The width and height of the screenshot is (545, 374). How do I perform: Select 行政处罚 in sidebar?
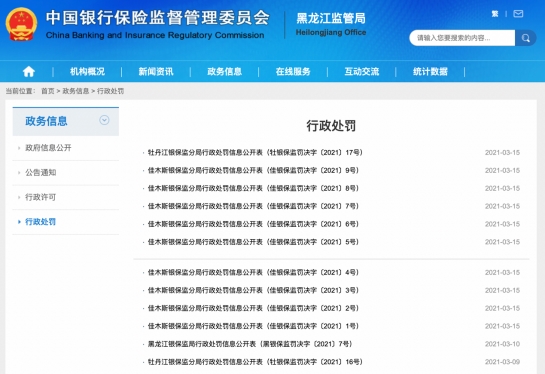(41, 222)
